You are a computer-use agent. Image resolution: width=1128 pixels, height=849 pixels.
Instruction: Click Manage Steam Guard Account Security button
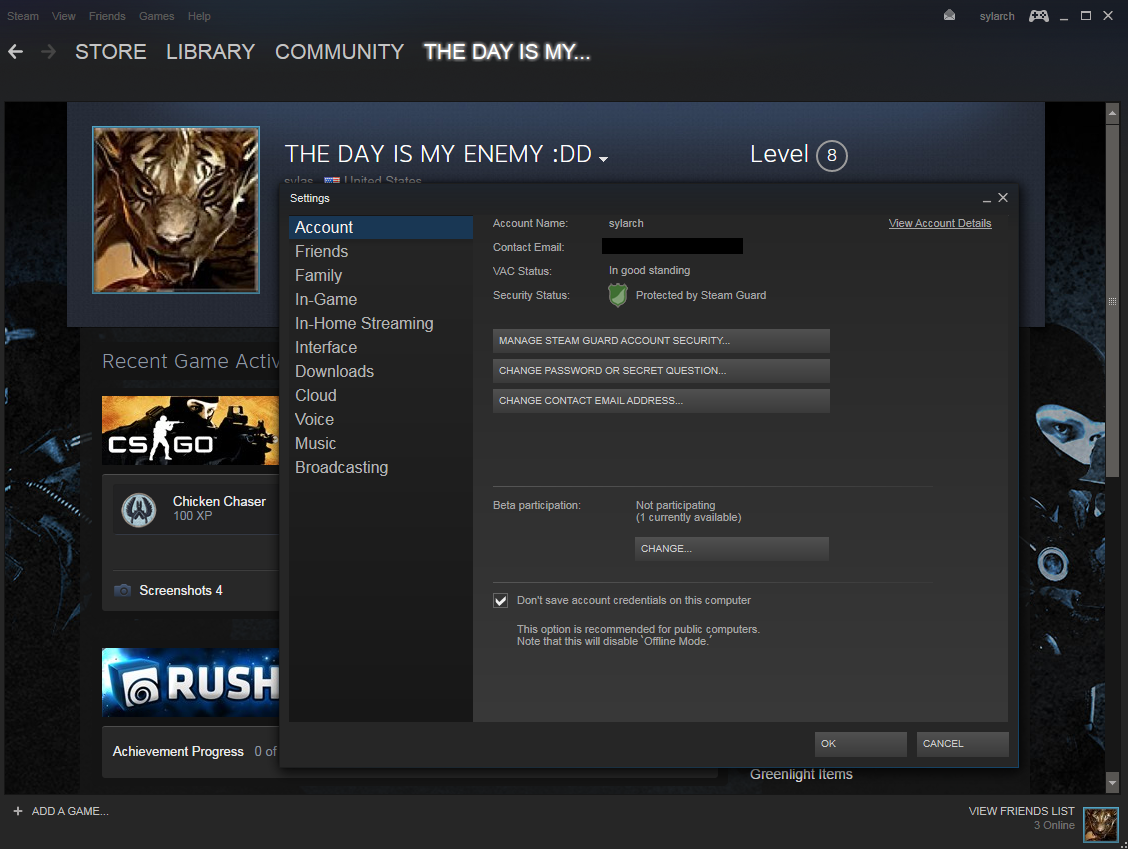coord(661,341)
